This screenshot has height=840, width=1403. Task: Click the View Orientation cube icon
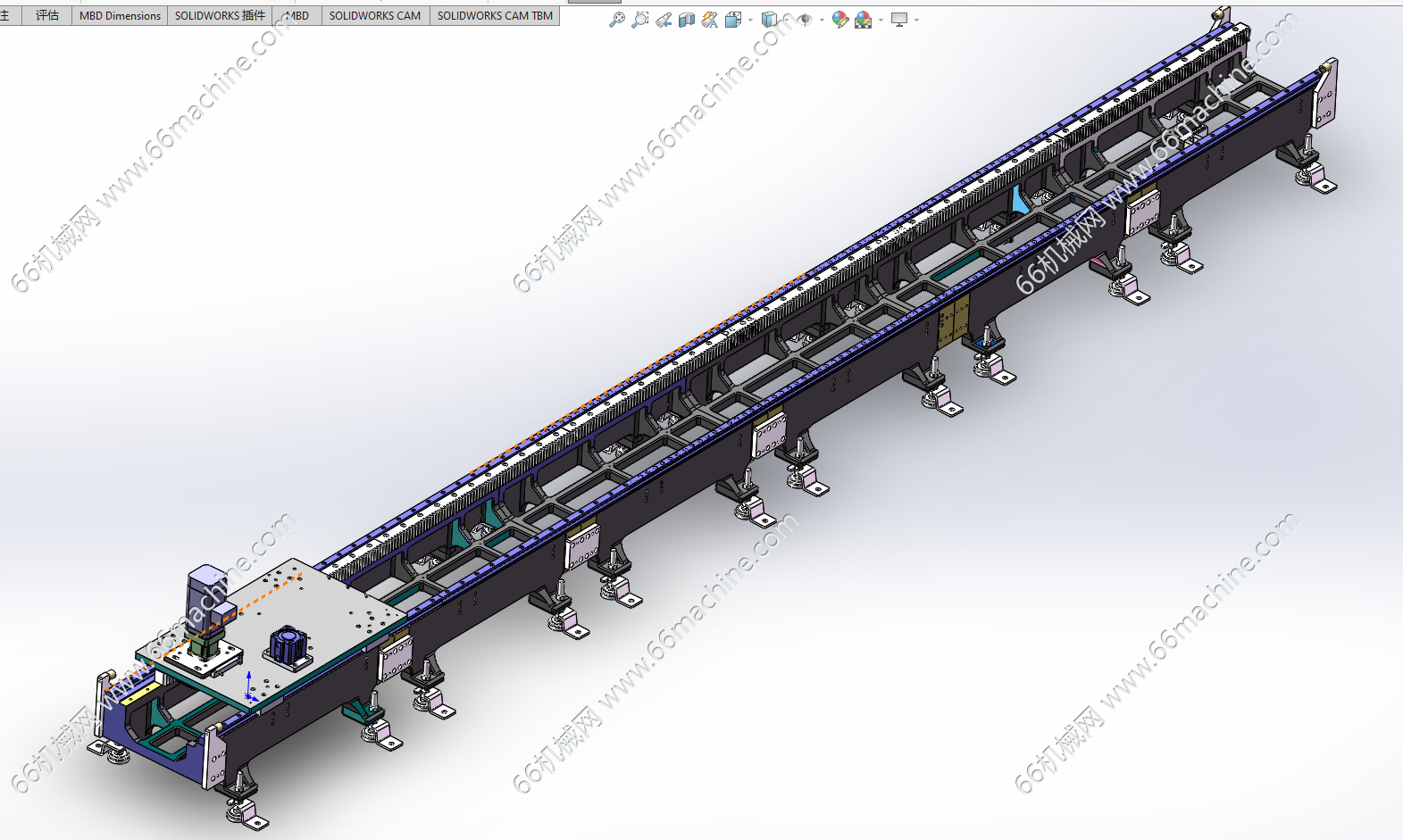[x=732, y=20]
